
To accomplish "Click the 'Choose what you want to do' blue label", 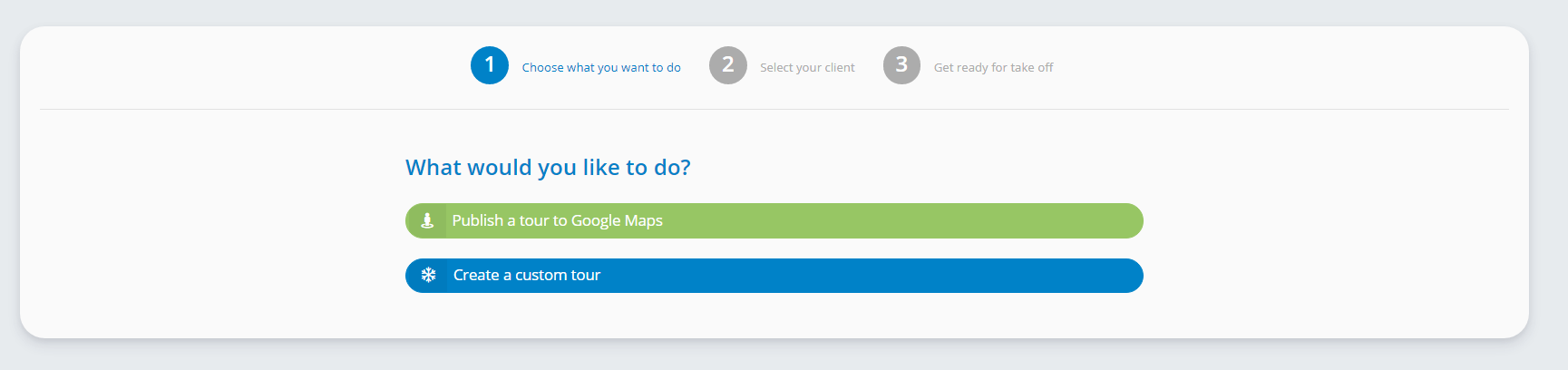I will coord(601,67).
